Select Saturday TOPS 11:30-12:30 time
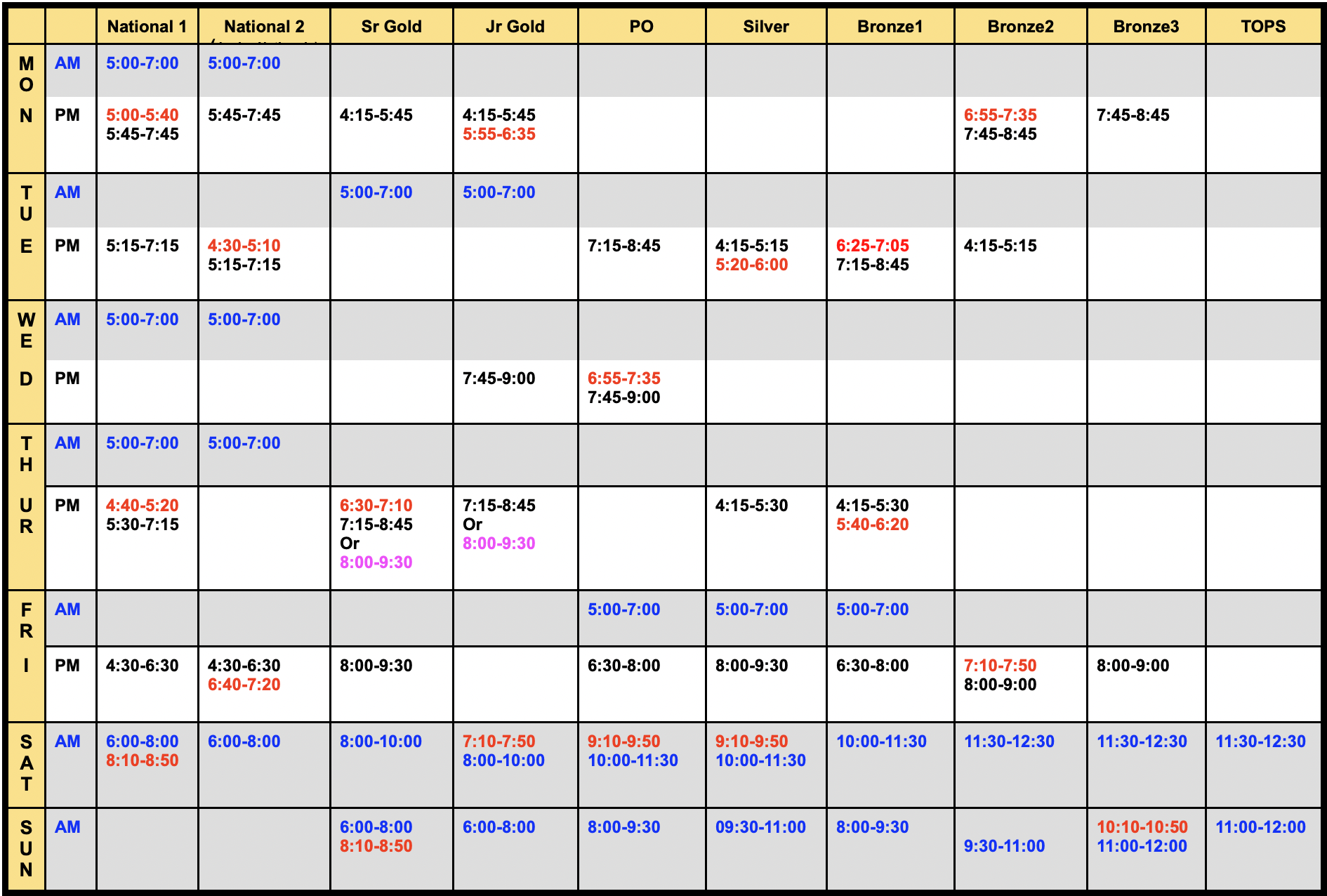1327x896 pixels. (1260, 742)
